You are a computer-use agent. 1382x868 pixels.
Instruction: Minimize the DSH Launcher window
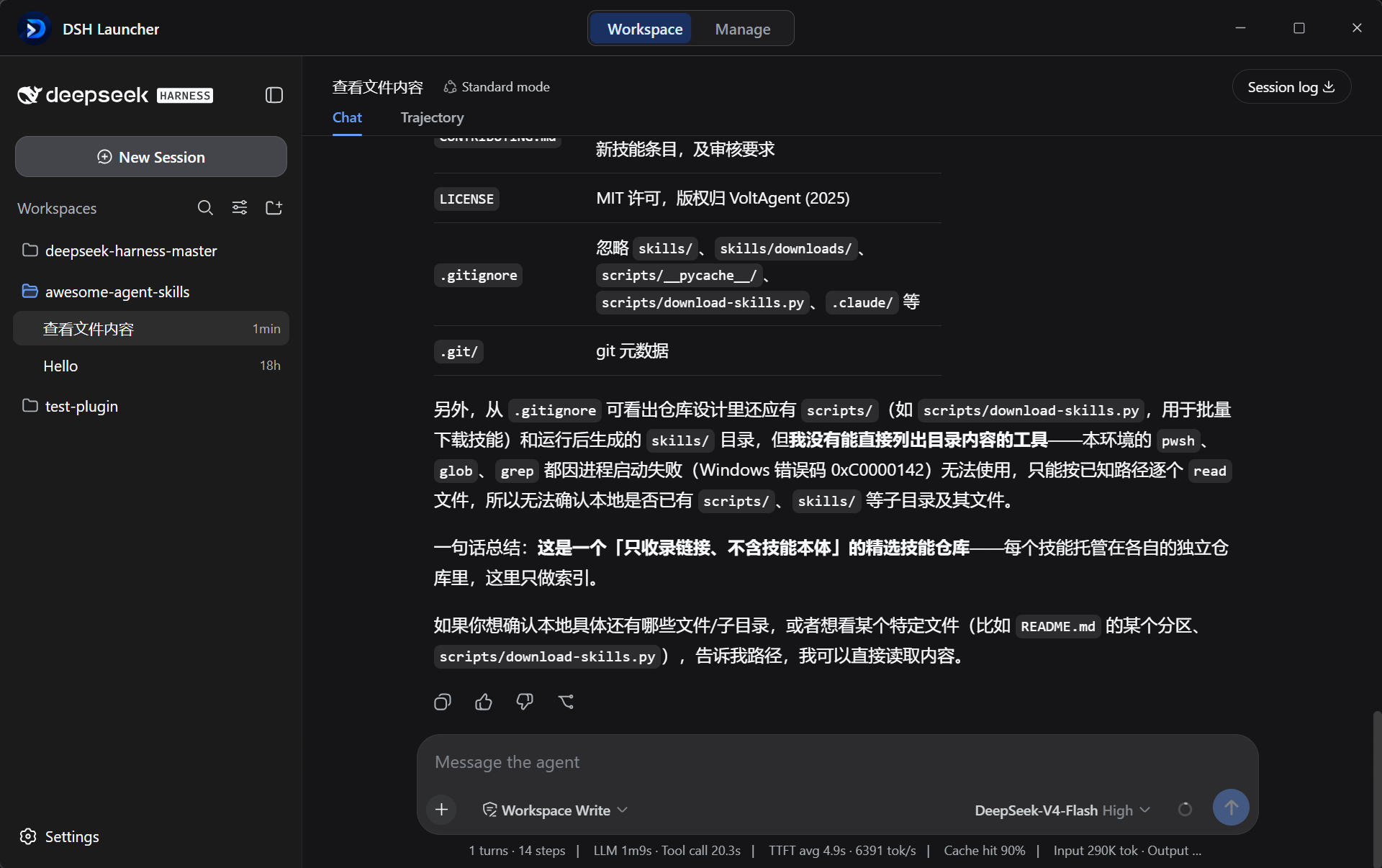point(1240,28)
